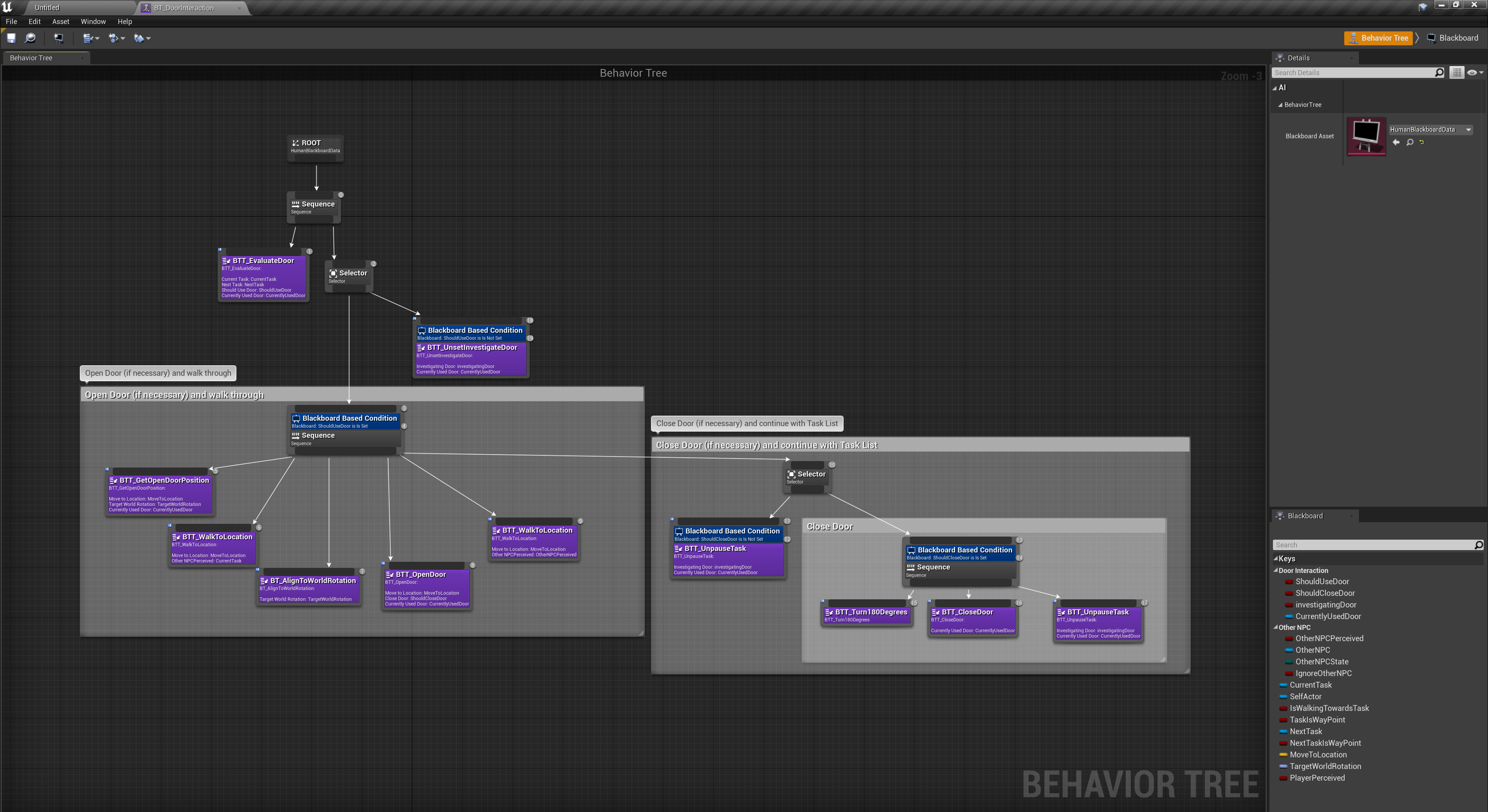Switch to Blackboard mode

(1452, 38)
